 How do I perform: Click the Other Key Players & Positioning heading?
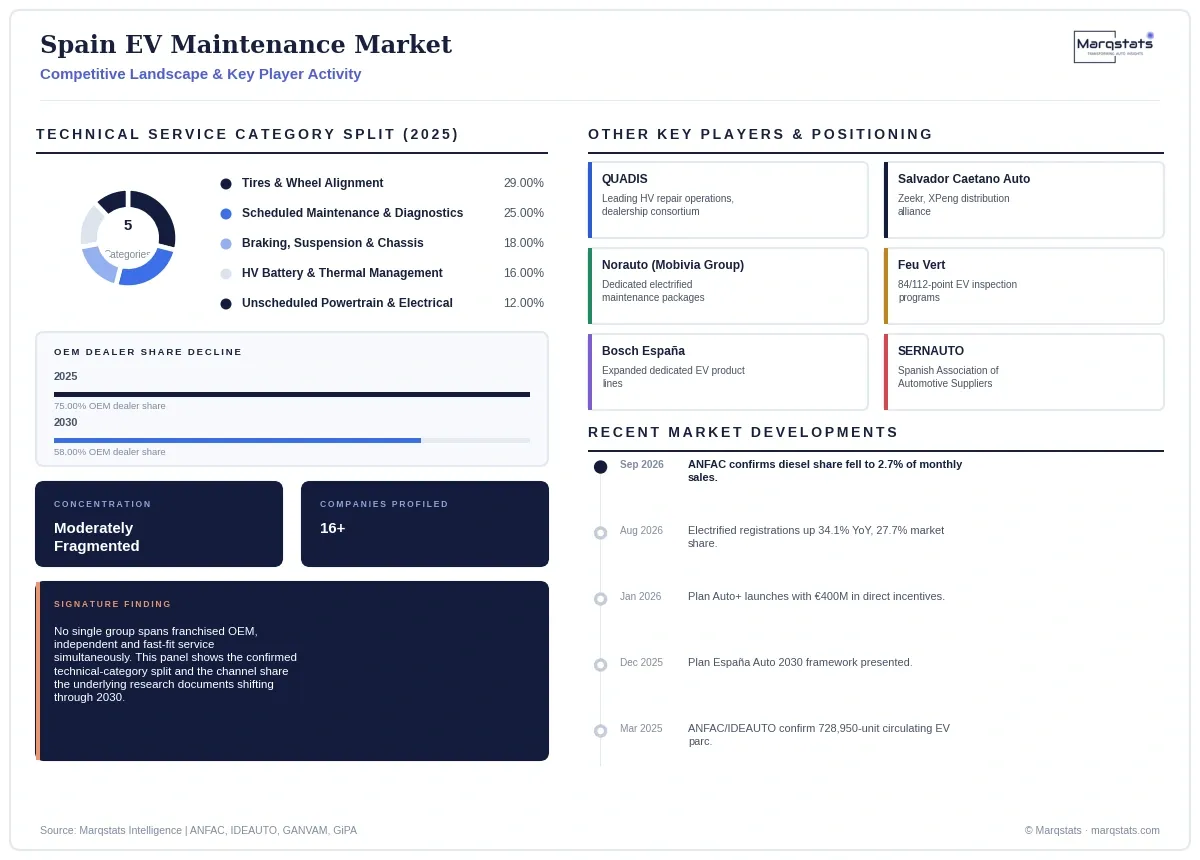pos(761,134)
